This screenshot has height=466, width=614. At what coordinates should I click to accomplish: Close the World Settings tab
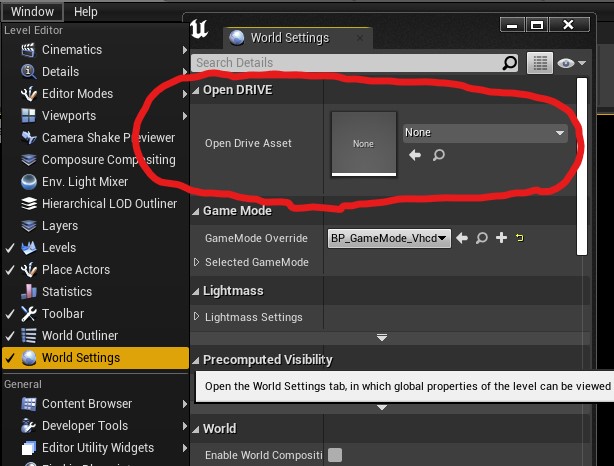pyautogui.click(x=360, y=38)
